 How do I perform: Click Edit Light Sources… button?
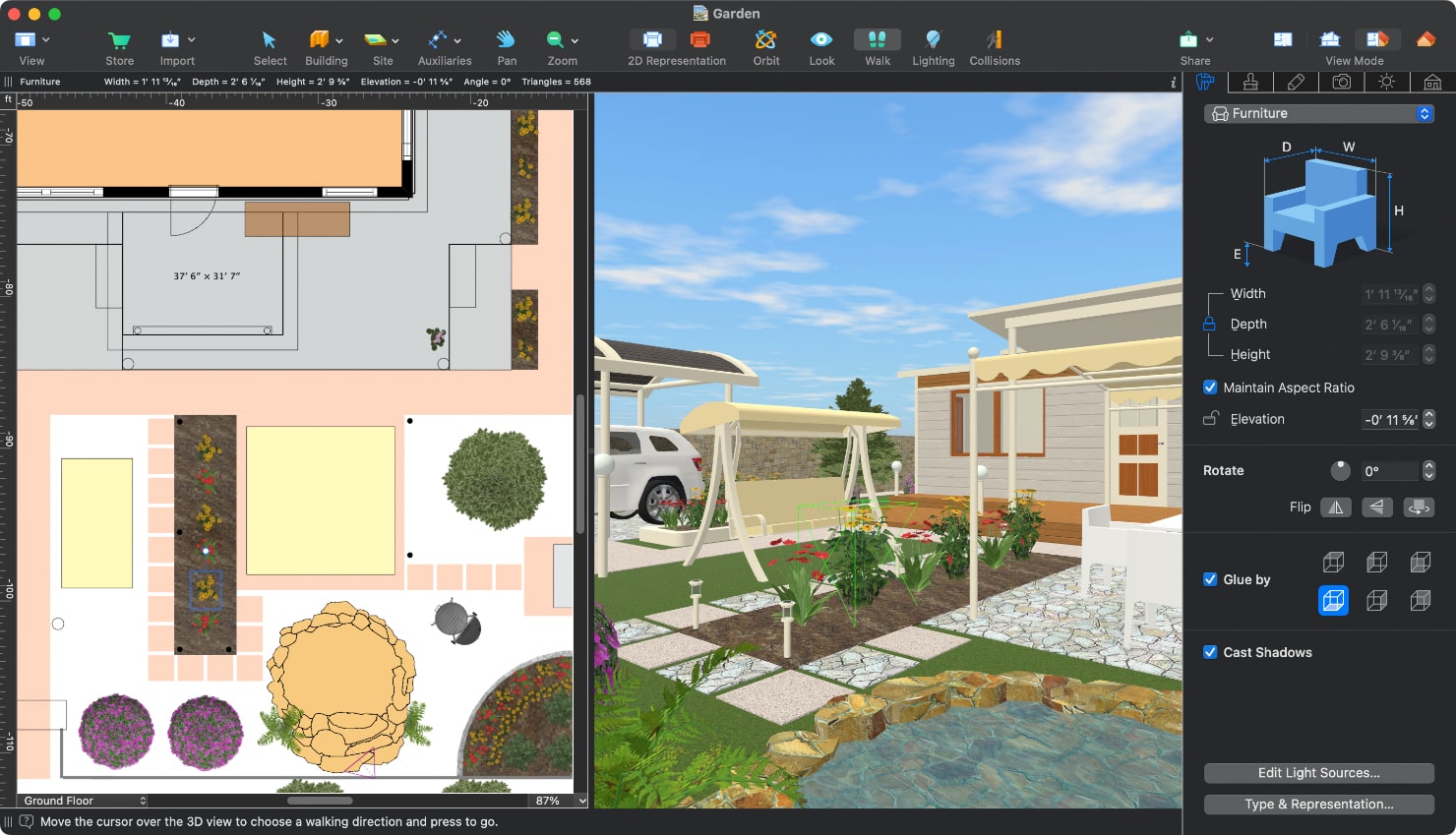(x=1318, y=773)
